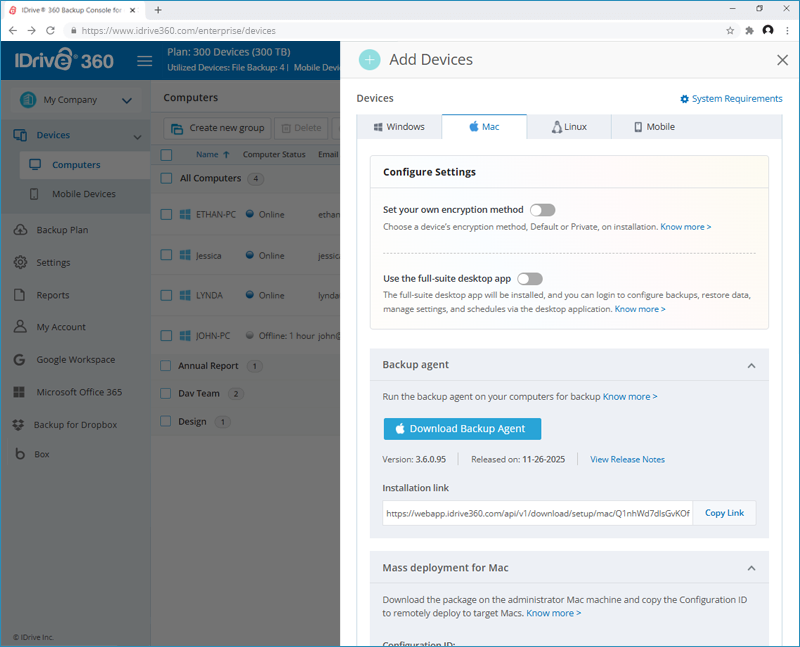Check the ETHAN-PC checkbox
The width and height of the screenshot is (800, 647).
[167, 214]
